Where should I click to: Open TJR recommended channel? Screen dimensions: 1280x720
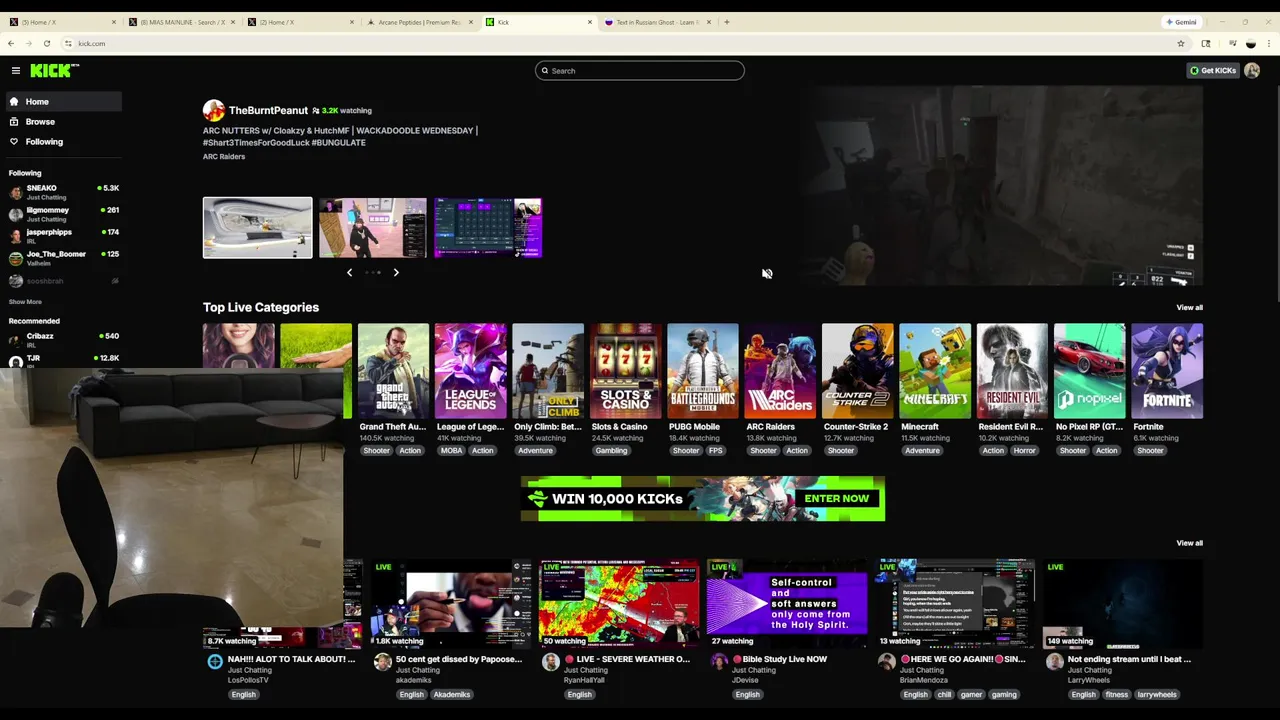click(64, 360)
